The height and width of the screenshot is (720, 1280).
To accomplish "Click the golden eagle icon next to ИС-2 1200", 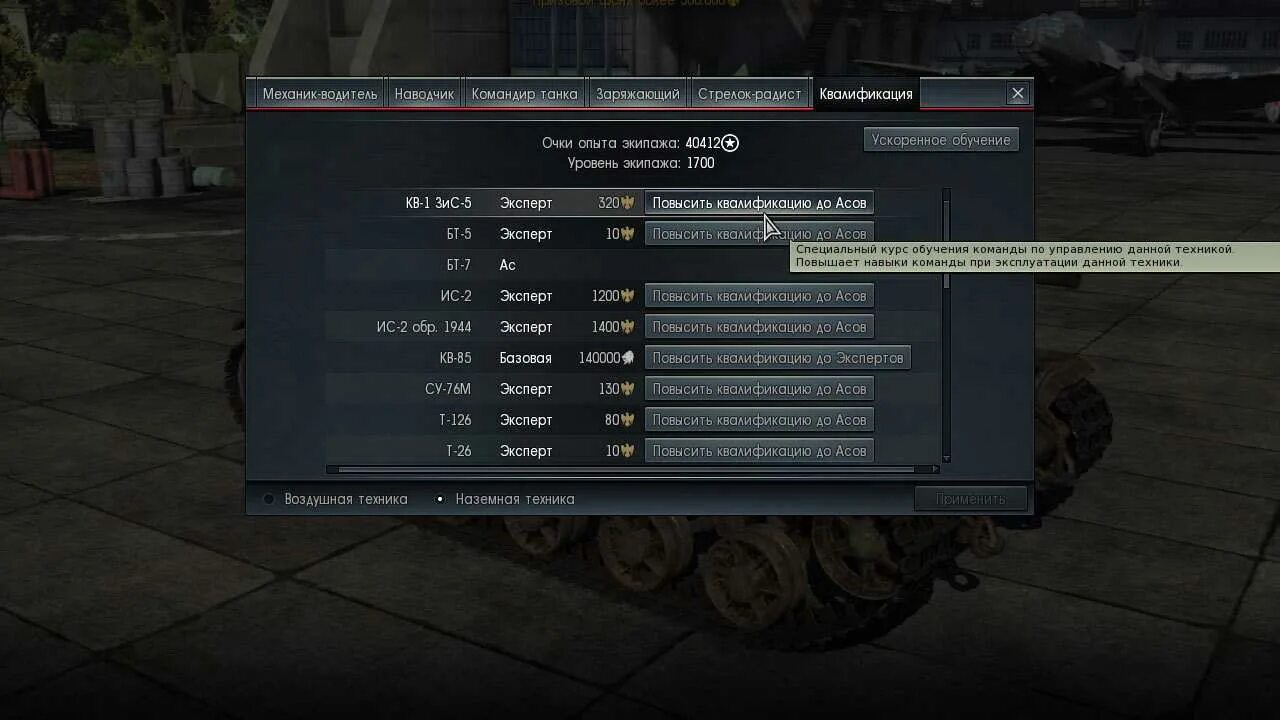I will (628, 296).
